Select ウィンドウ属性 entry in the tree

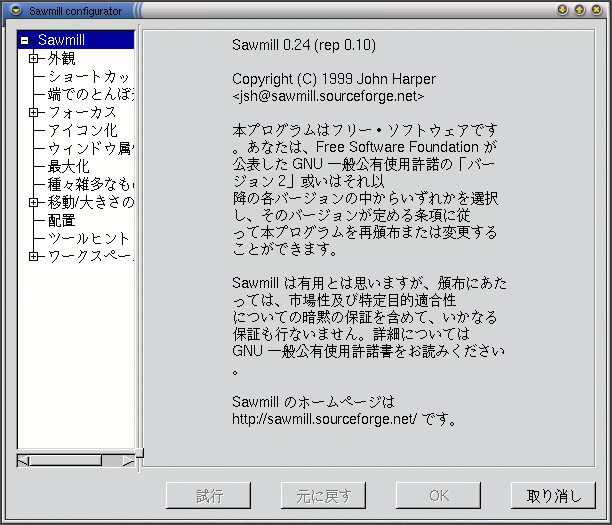(x=91, y=148)
